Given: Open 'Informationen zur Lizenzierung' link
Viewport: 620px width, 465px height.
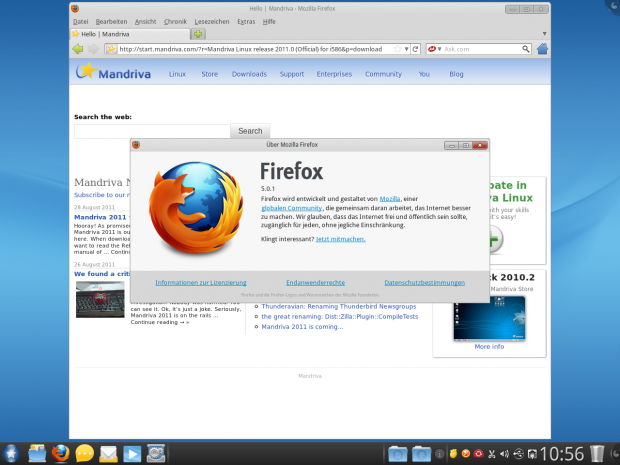Looking at the screenshot, I should (201, 283).
